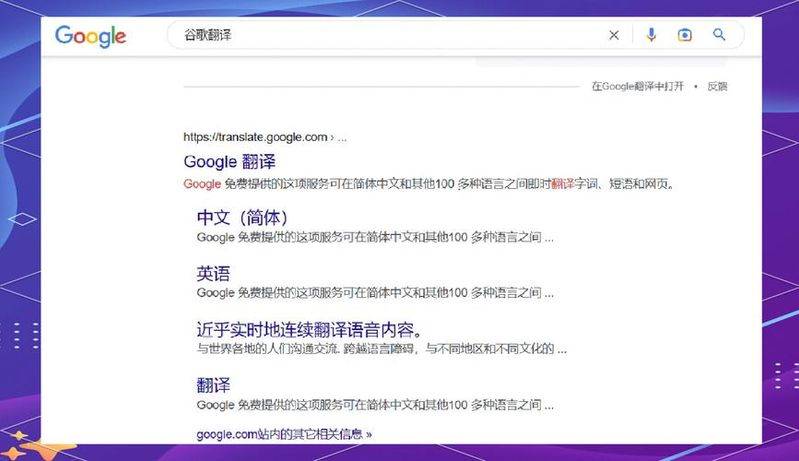Click the Google 翻译 result description text
The width and height of the screenshot is (799, 461).
[x=429, y=184]
